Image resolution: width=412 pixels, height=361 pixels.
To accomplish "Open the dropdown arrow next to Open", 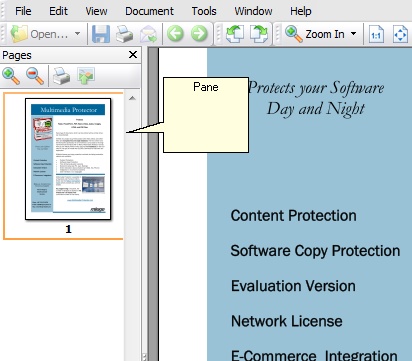I will click(77, 34).
